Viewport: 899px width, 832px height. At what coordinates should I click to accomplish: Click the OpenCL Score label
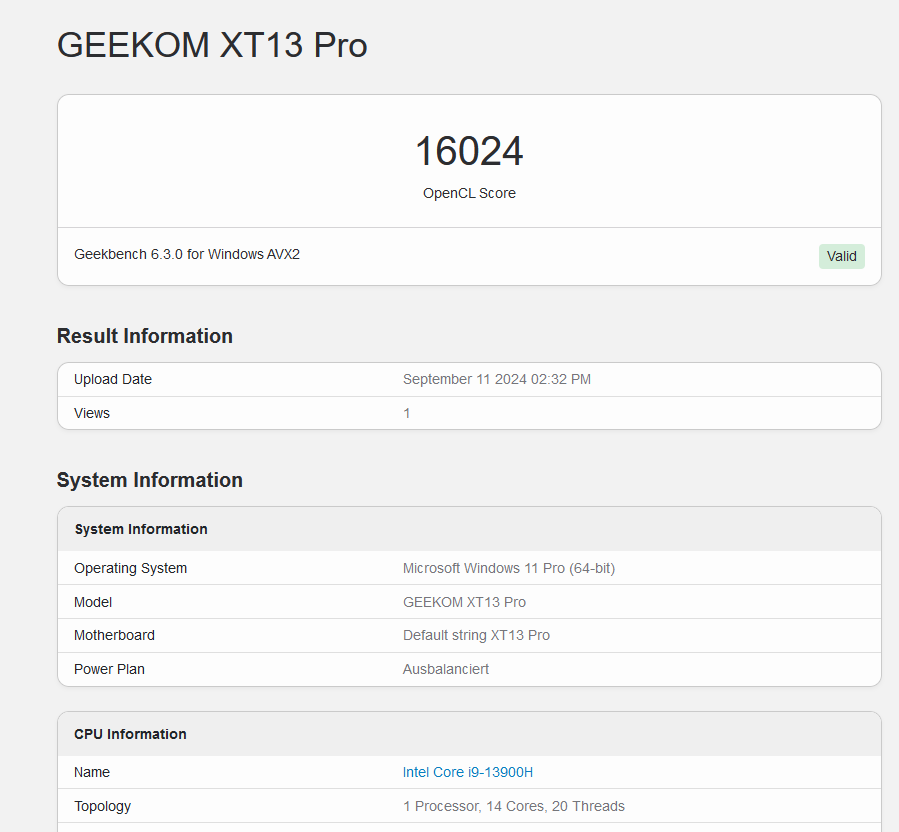pyautogui.click(x=469, y=193)
